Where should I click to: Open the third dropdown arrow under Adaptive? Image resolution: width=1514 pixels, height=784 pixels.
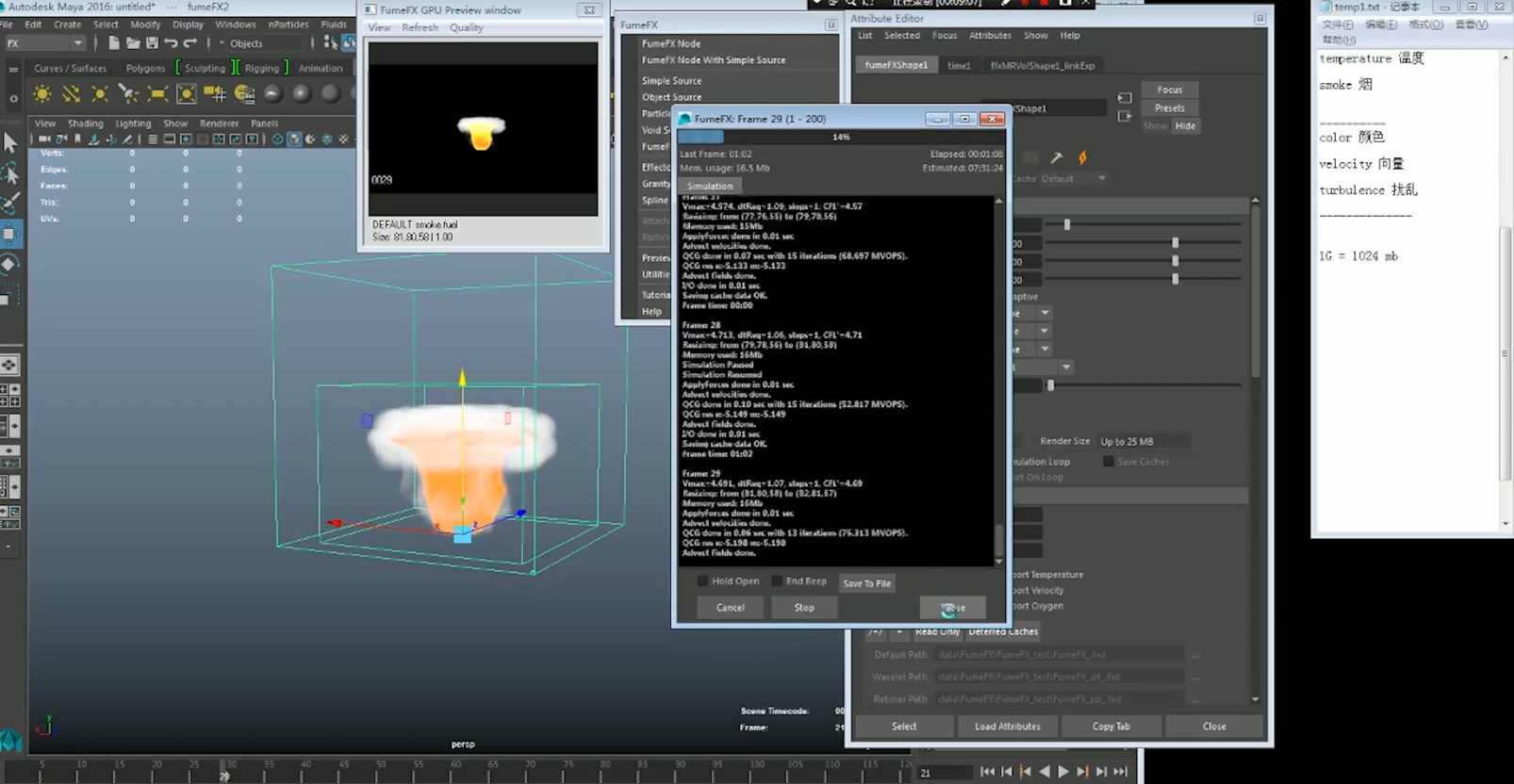pos(1045,349)
